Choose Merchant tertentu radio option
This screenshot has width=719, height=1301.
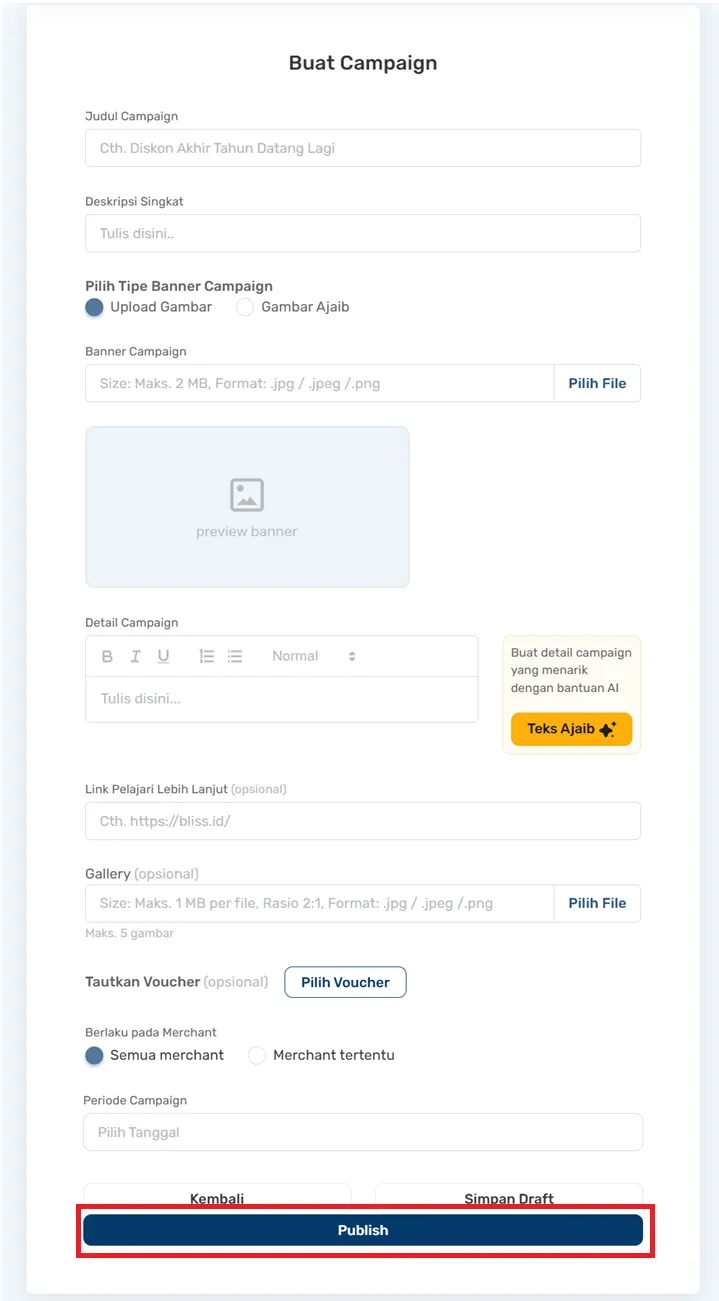(x=257, y=1055)
